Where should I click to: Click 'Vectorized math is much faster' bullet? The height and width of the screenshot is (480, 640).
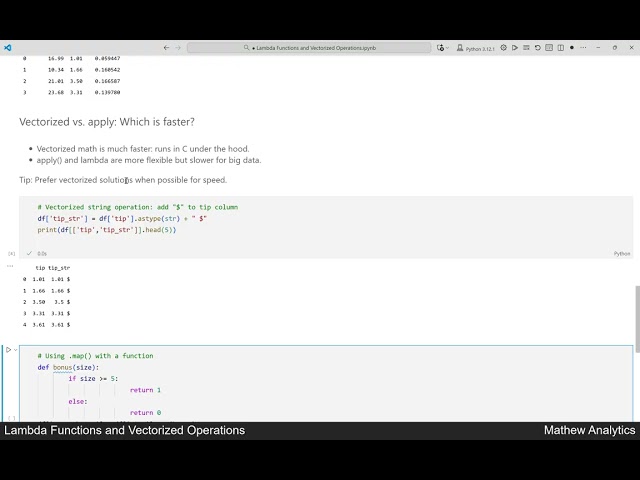tap(143, 149)
